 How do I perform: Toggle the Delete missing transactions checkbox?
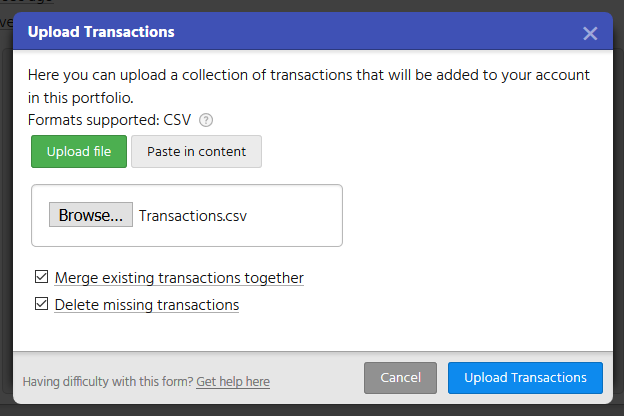[41, 304]
